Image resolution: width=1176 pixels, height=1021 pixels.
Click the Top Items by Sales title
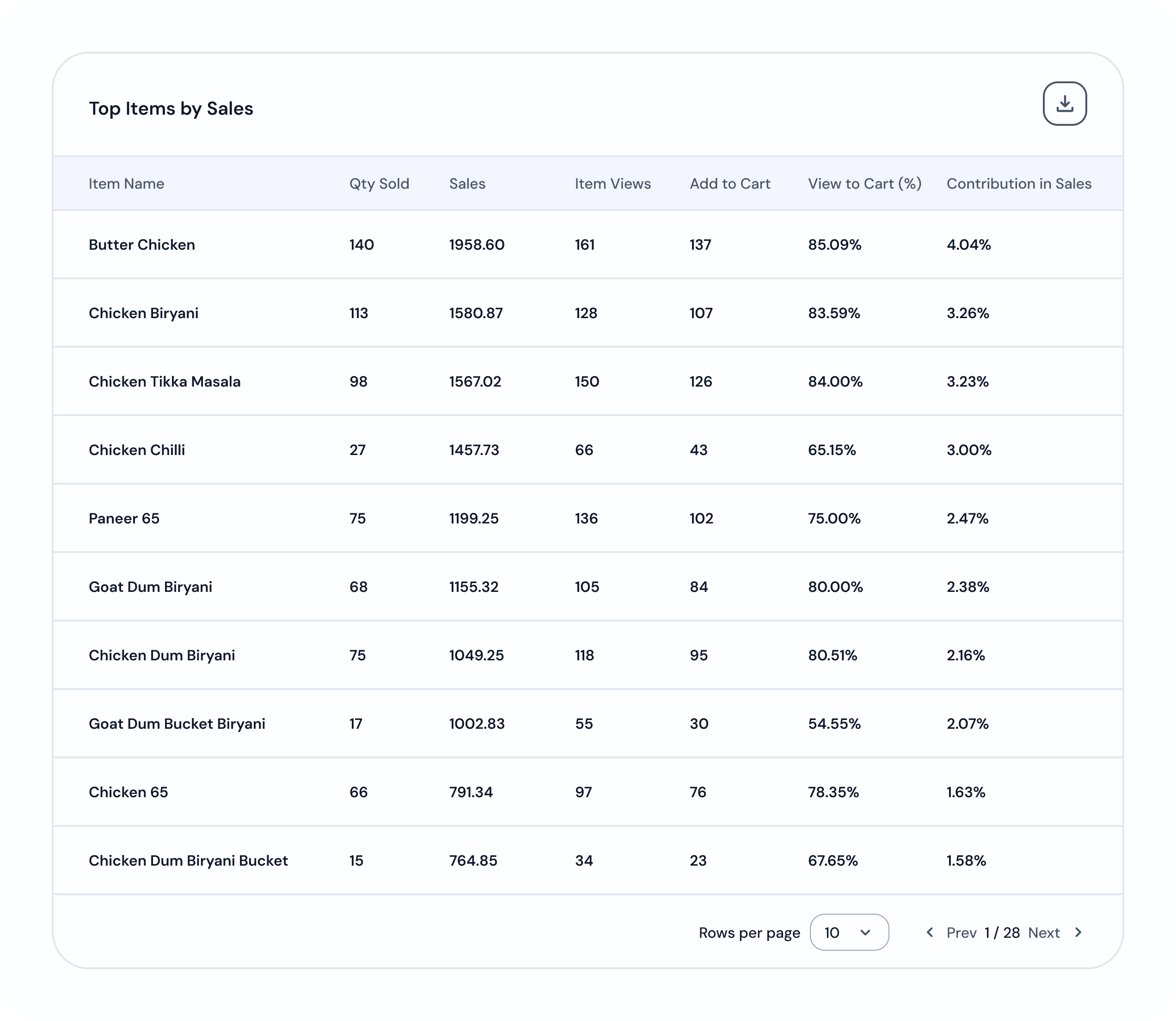171,108
